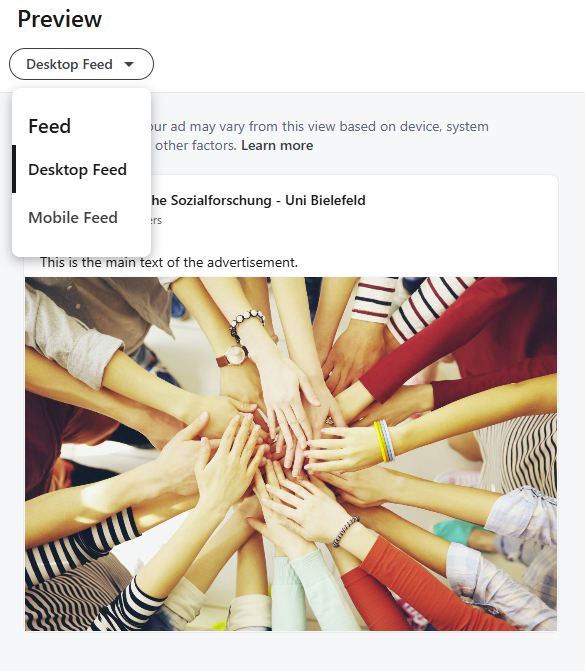
Task: Click the caret arrow beside Desktop Feed
Action: tap(129, 65)
